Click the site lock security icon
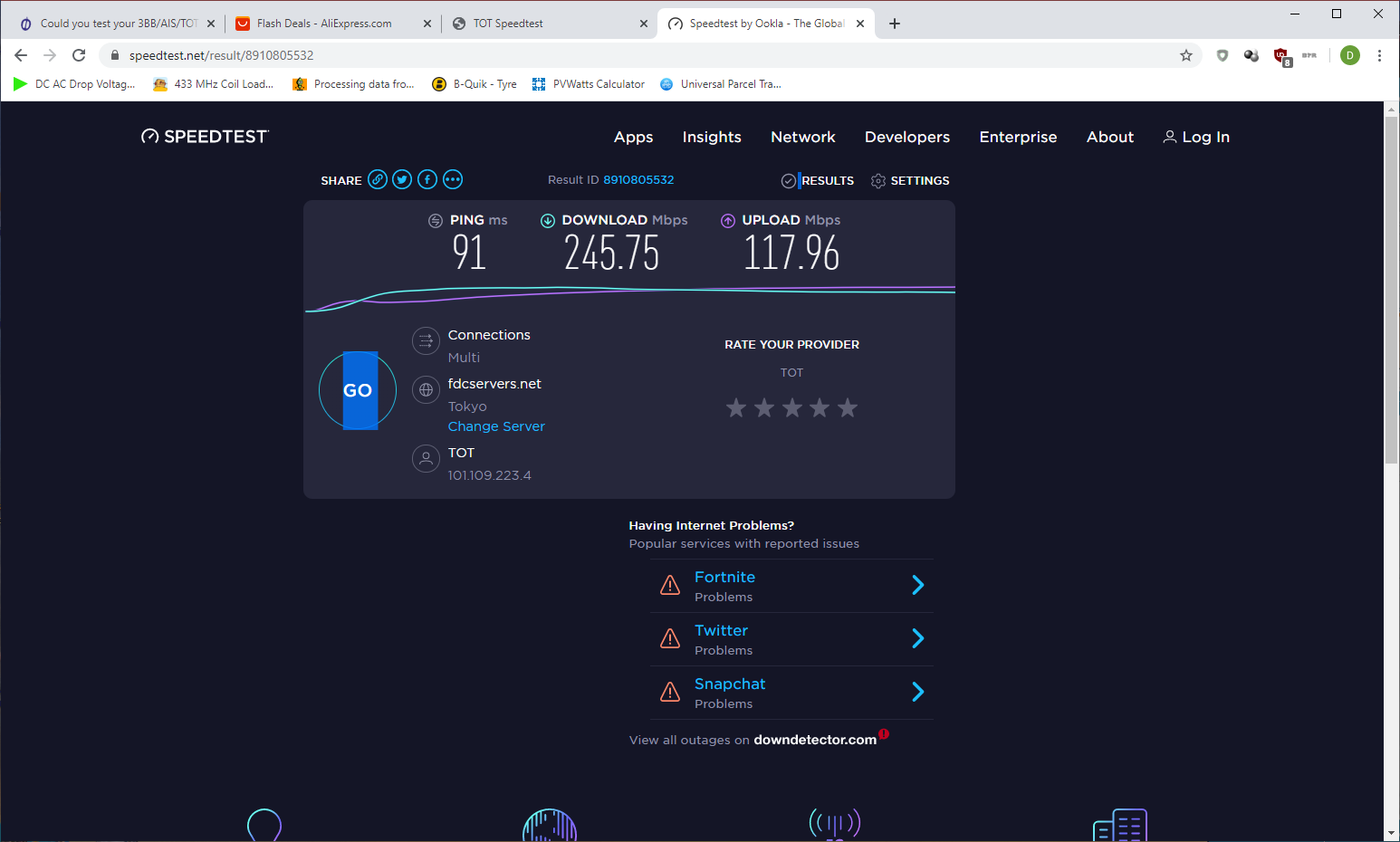 pyautogui.click(x=115, y=55)
